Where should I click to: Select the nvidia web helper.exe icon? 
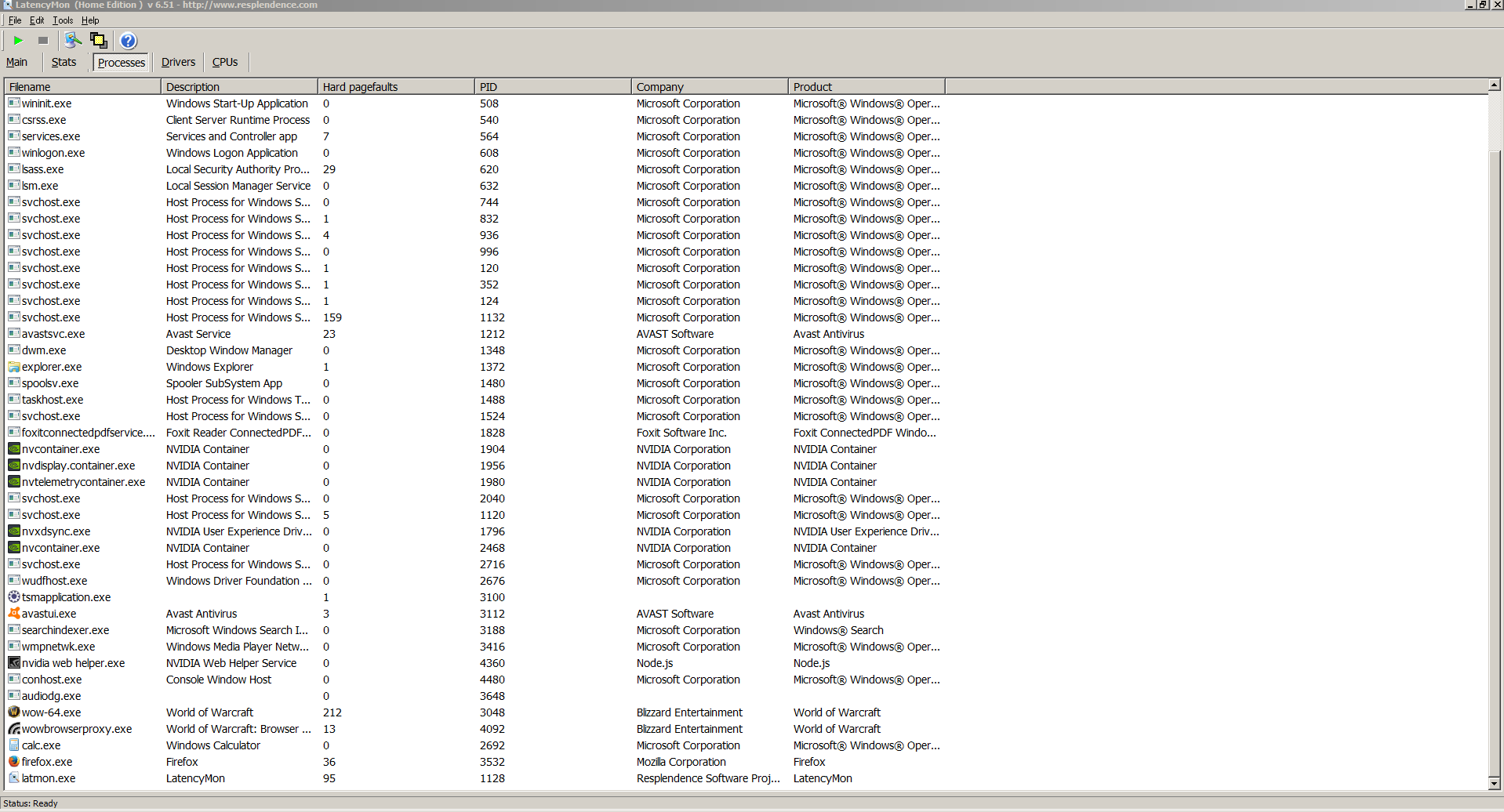coord(14,663)
